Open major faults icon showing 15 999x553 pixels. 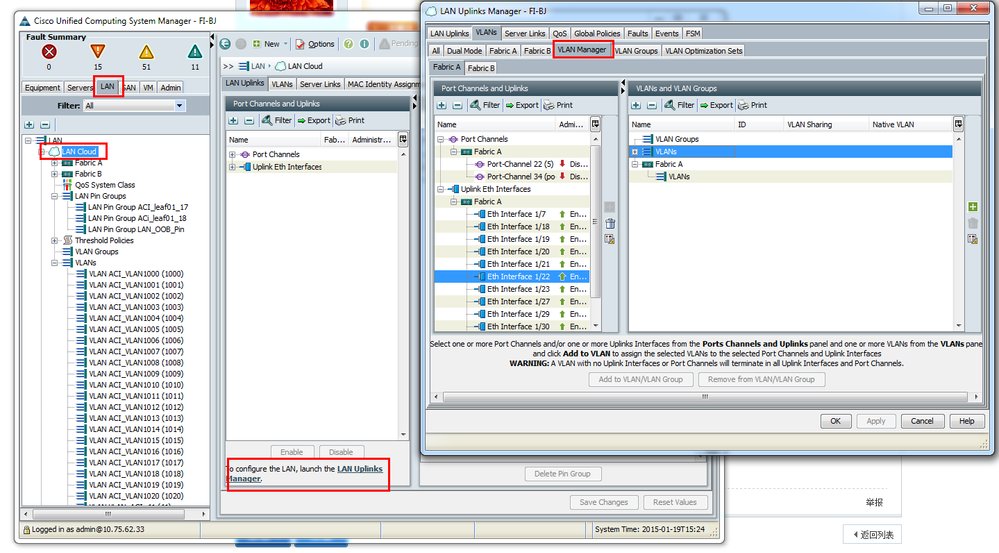pyautogui.click(x=97, y=52)
